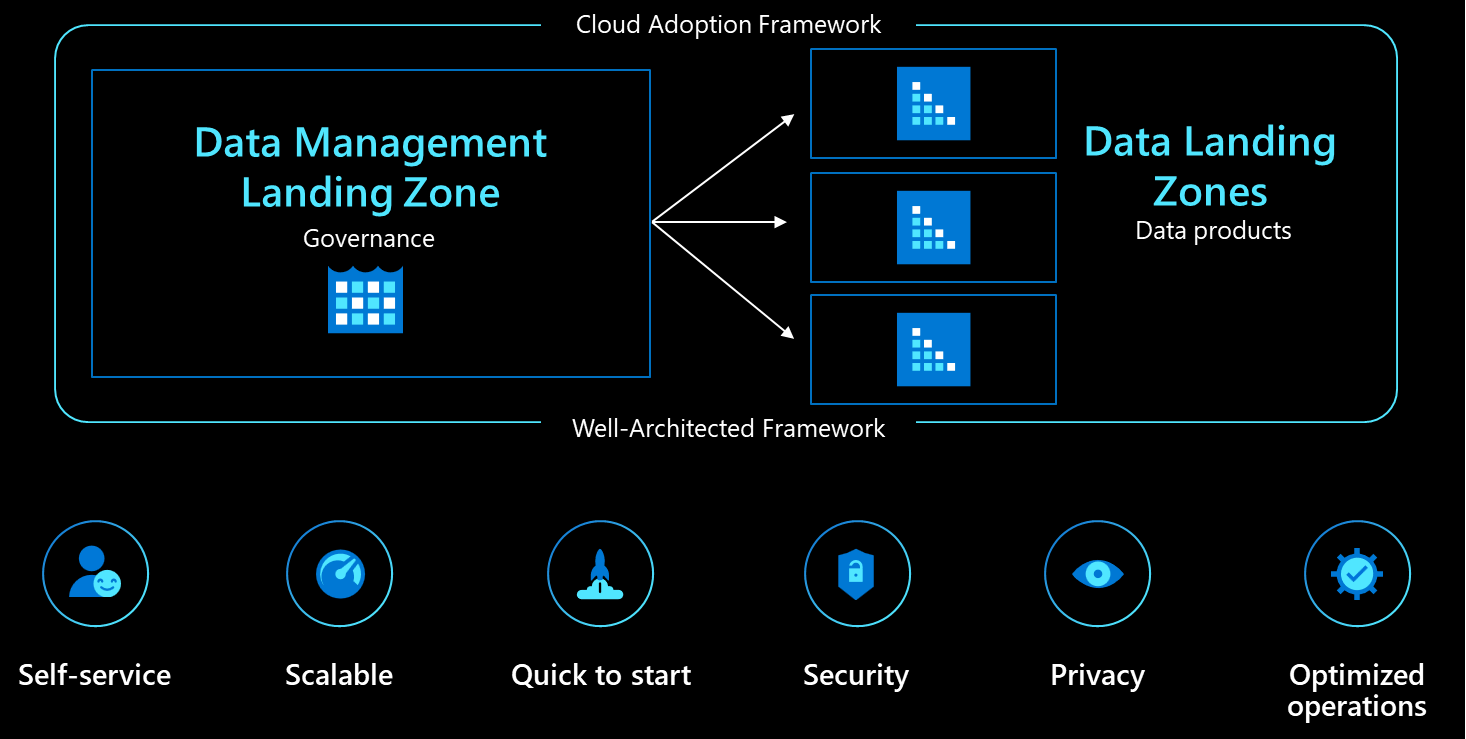Viewport: 1466px width, 739px height.
Task: Click the Optimized operations label
Action: pos(1357,691)
